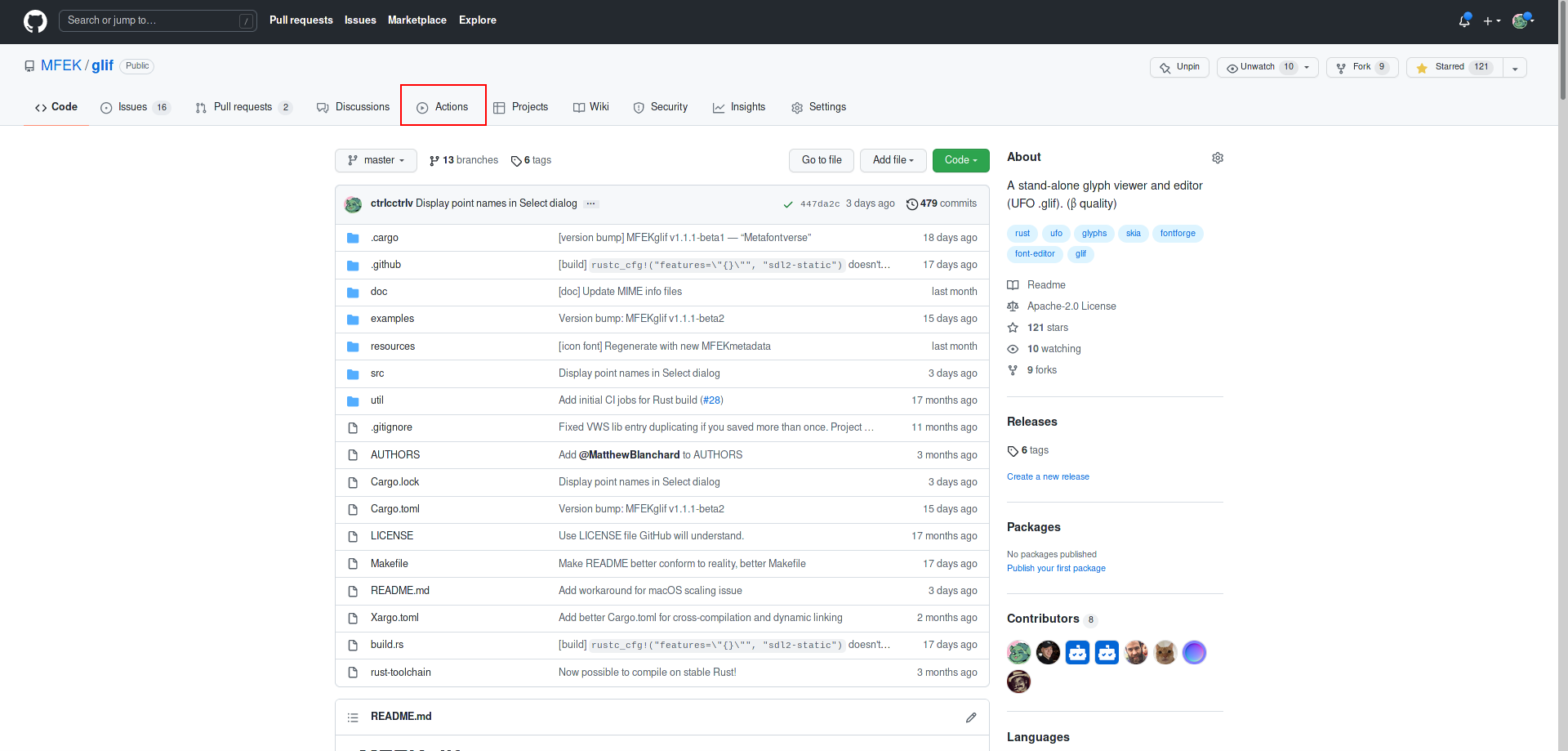Click the GitHub Octocat logo
This screenshot has height=751, width=1568.
point(35,21)
